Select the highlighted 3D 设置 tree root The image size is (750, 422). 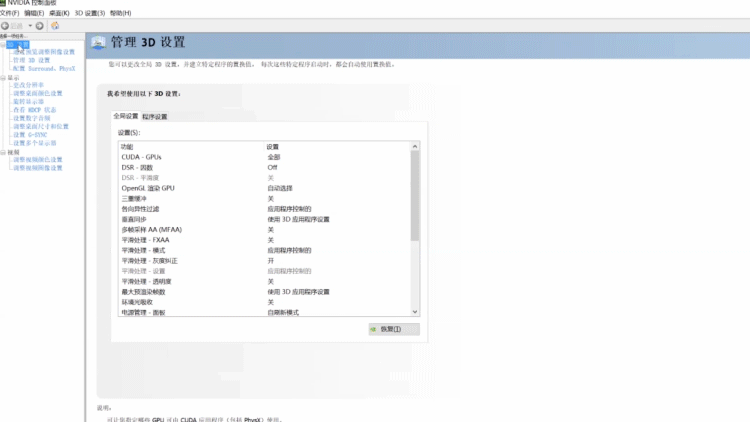pyautogui.click(x=18, y=44)
